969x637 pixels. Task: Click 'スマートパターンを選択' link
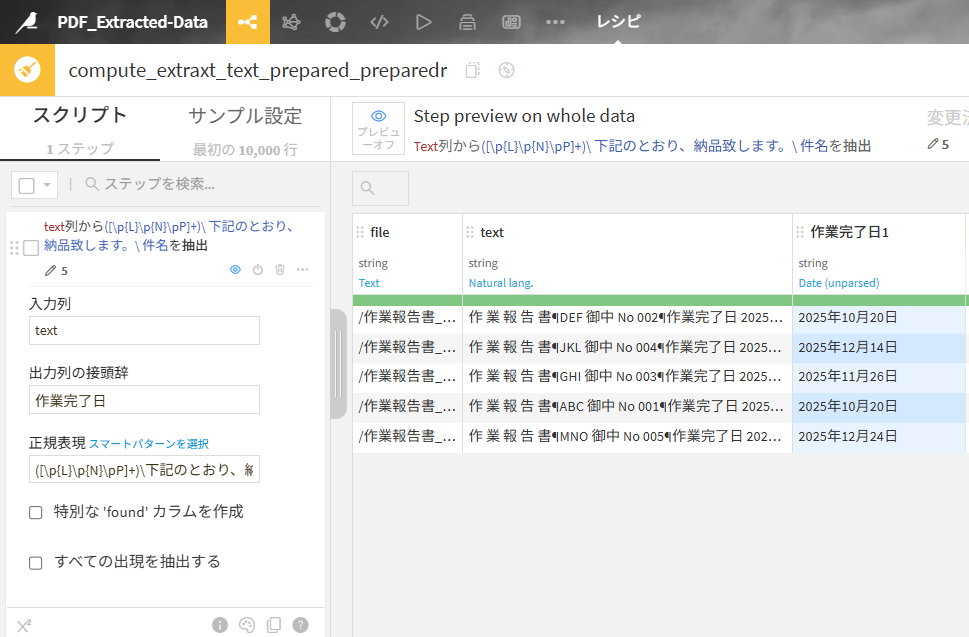149,444
